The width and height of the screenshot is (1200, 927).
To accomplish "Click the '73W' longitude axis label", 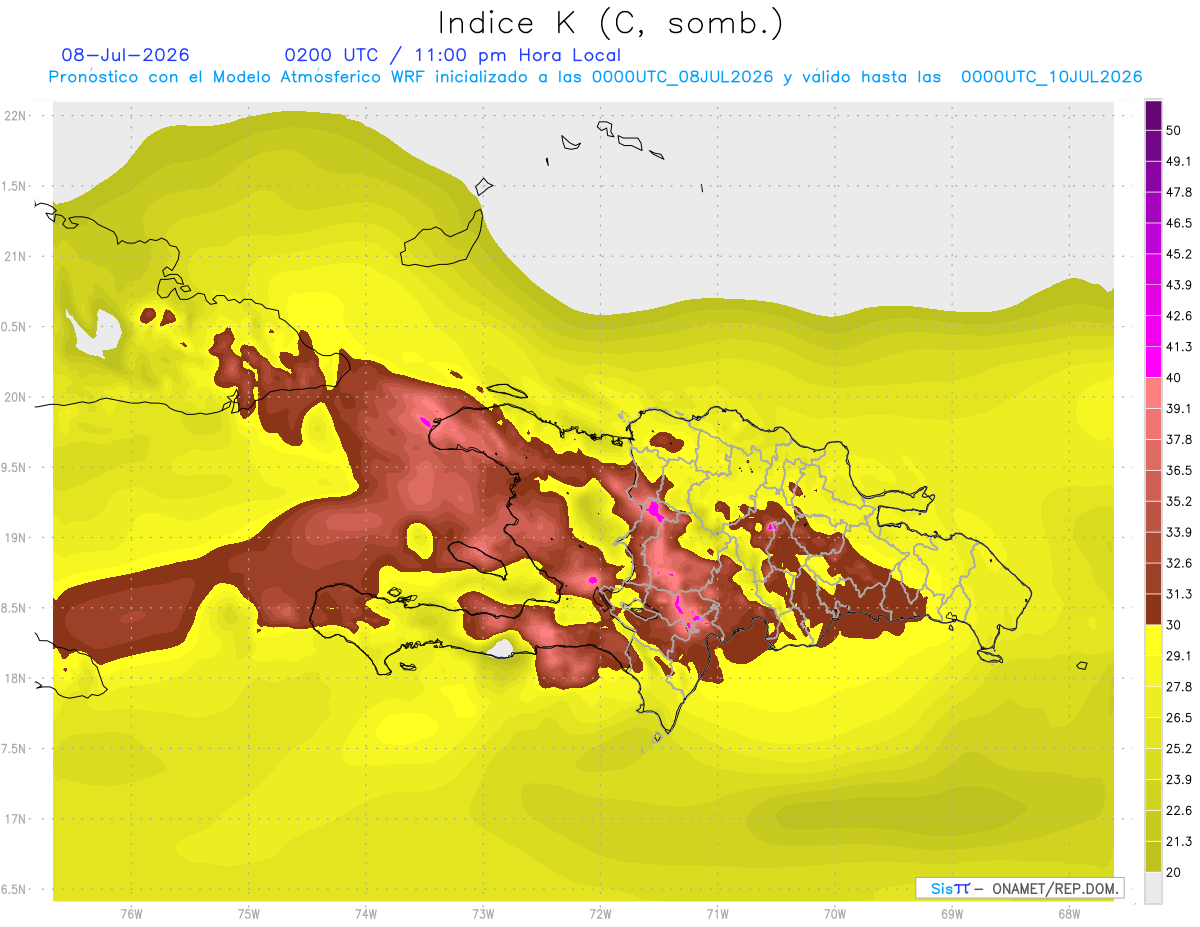I will [x=483, y=914].
